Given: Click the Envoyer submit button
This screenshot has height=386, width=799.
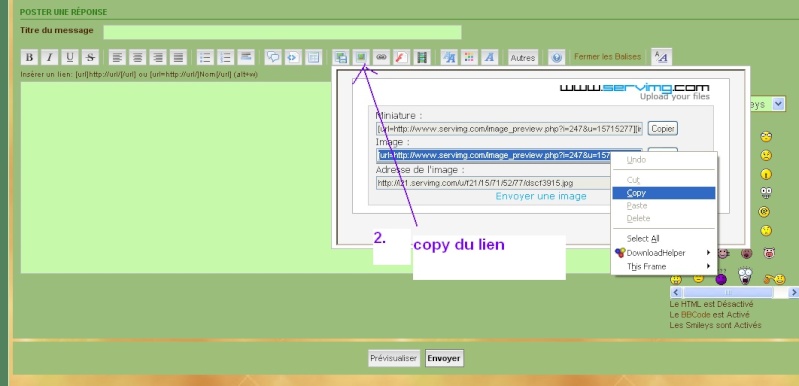Looking at the screenshot, I should click(444, 359).
